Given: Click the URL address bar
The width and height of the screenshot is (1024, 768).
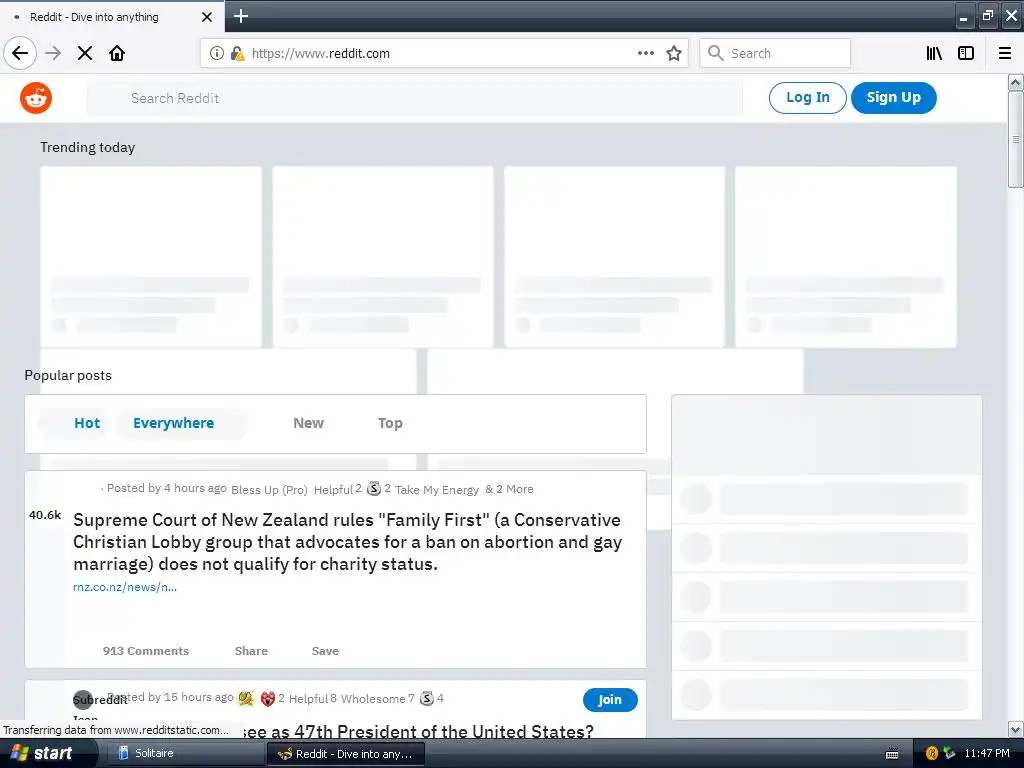Looking at the screenshot, I should [x=444, y=53].
